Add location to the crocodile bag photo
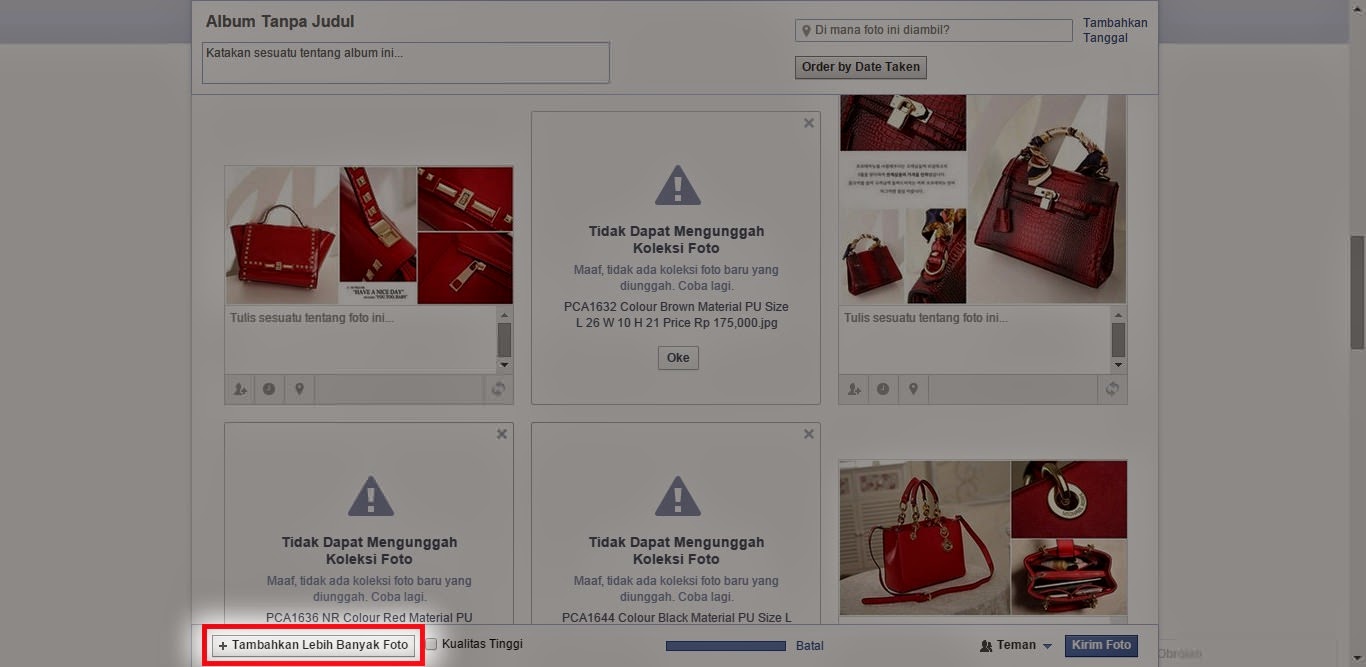Viewport: 1366px width, 667px height. tap(913, 389)
